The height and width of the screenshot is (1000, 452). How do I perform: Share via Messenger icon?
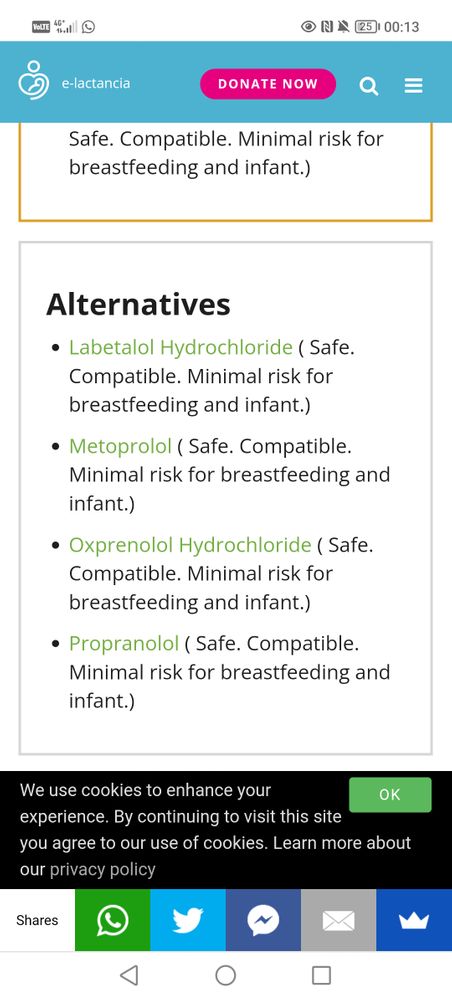[263, 920]
